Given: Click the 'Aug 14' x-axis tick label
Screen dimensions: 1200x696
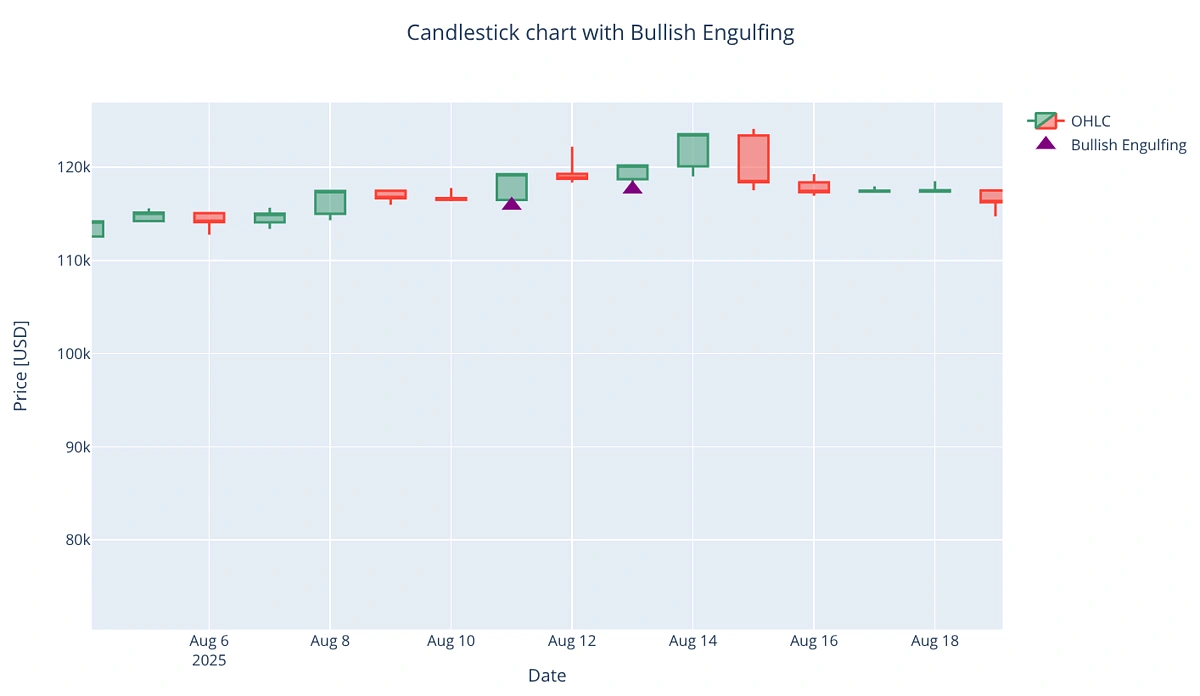Looking at the screenshot, I should [x=693, y=641].
